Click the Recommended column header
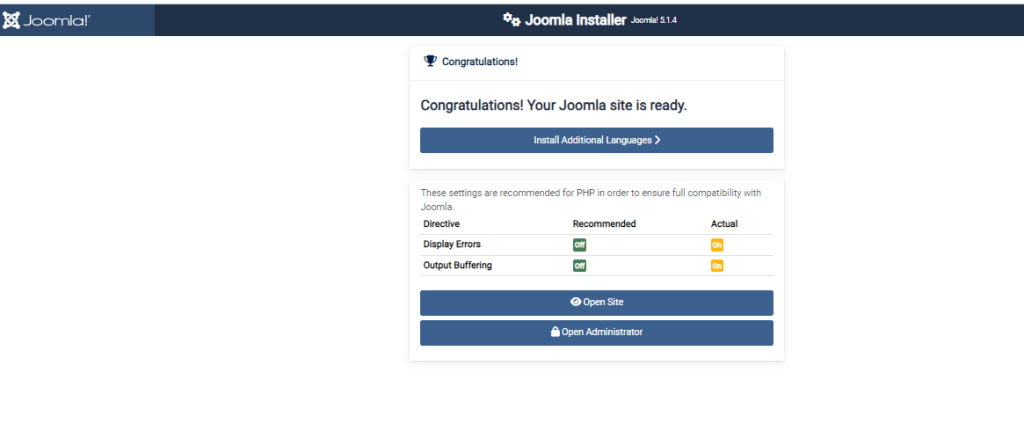1024x424 pixels. (604, 223)
